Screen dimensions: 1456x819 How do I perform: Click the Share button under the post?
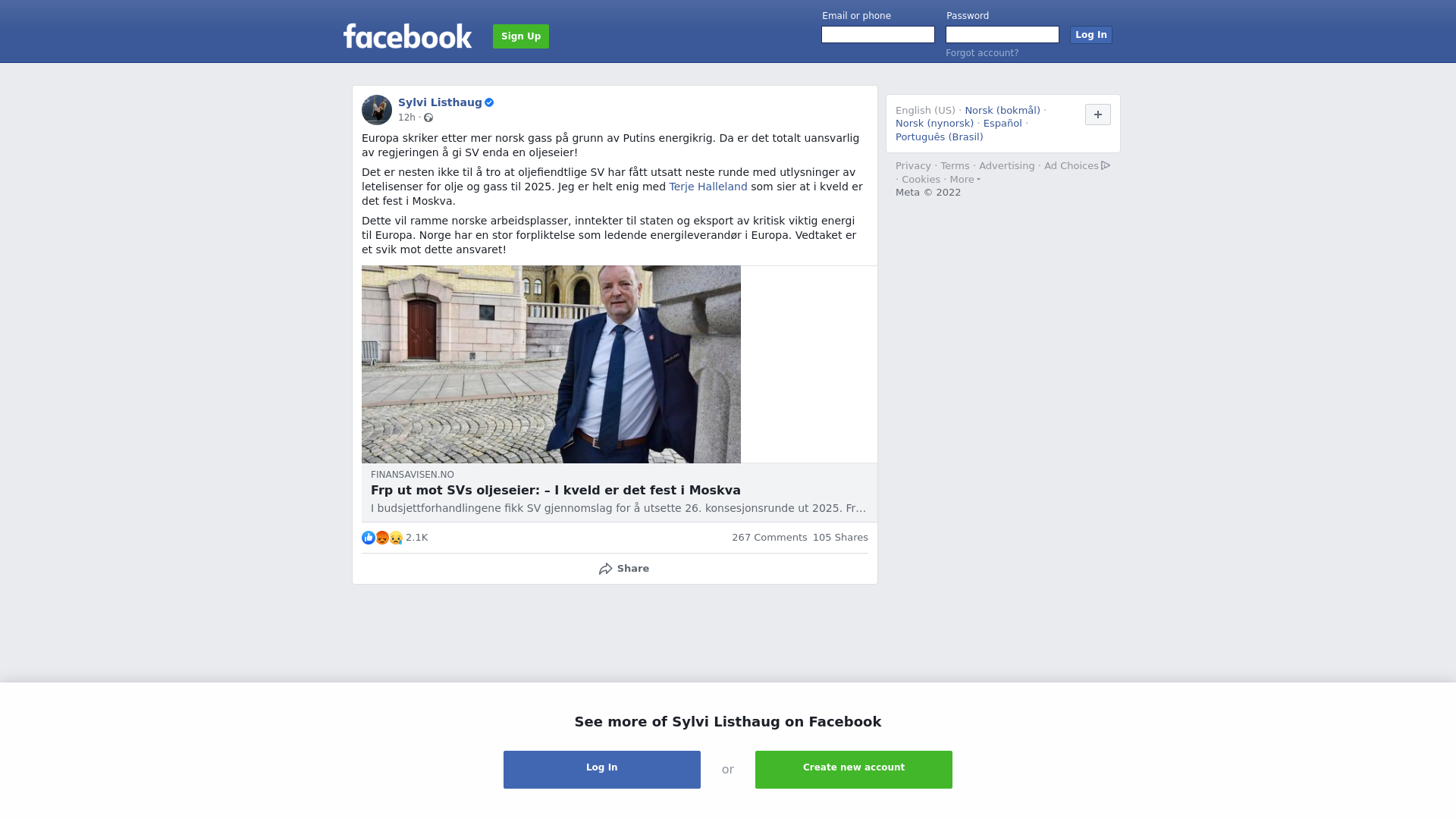pos(623,569)
